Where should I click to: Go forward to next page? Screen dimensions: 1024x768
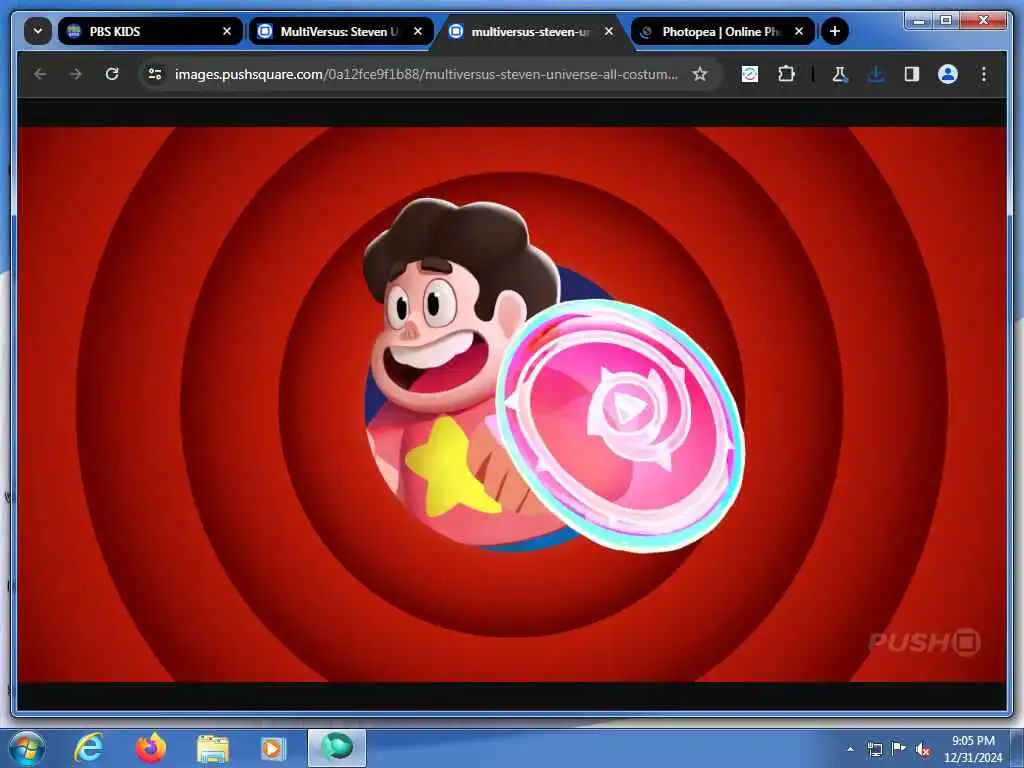[76, 74]
